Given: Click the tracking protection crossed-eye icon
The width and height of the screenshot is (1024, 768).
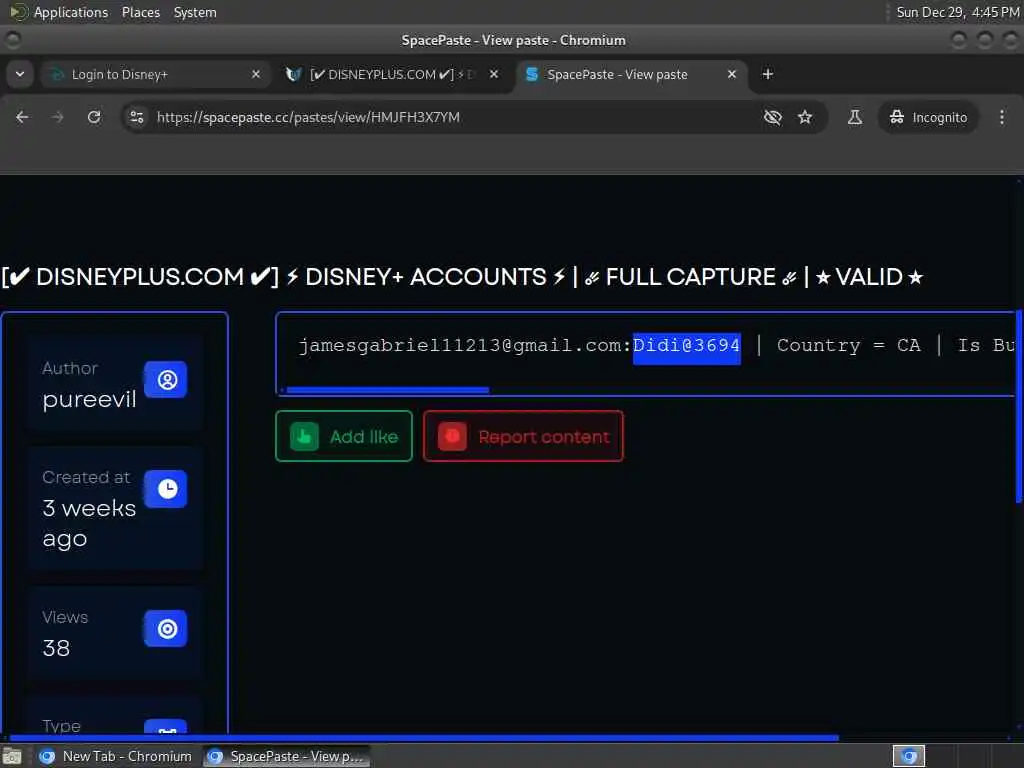Looking at the screenshot, I should (773, 117).
